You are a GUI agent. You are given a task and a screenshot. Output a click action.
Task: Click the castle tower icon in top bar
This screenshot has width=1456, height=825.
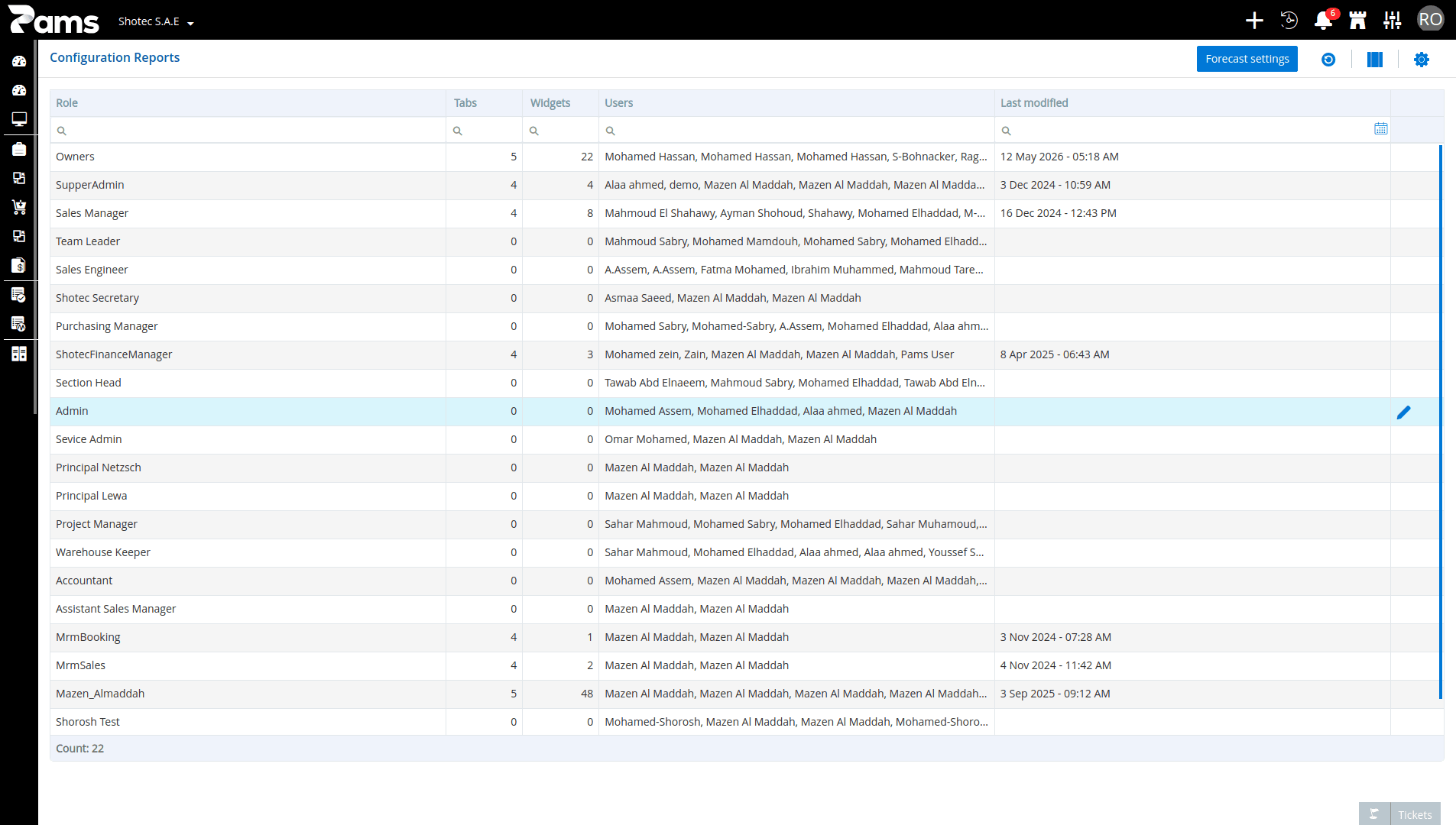point(1358,21)
